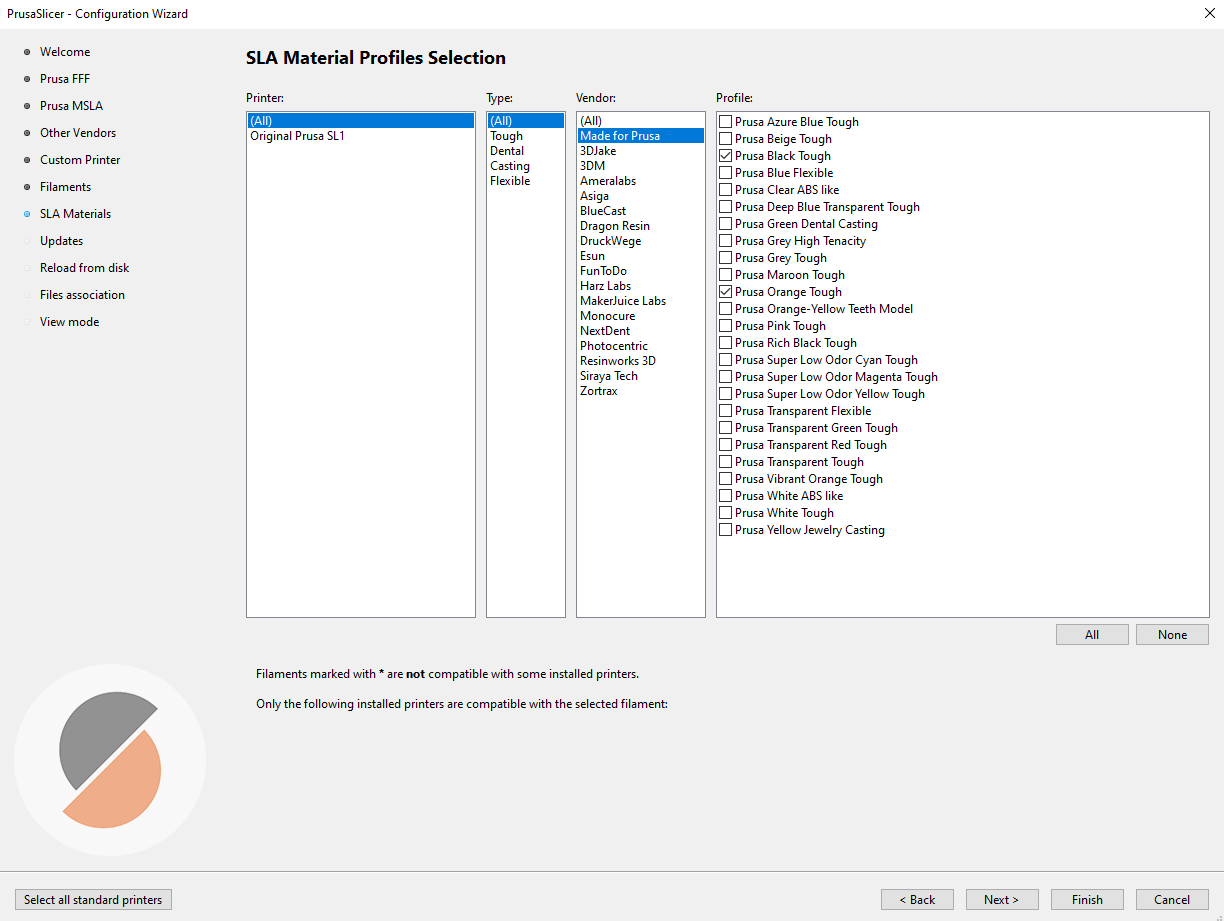Select (All) in the Printer list
The width and height of the screenshot is (1224, 921).
coord(361,121)
